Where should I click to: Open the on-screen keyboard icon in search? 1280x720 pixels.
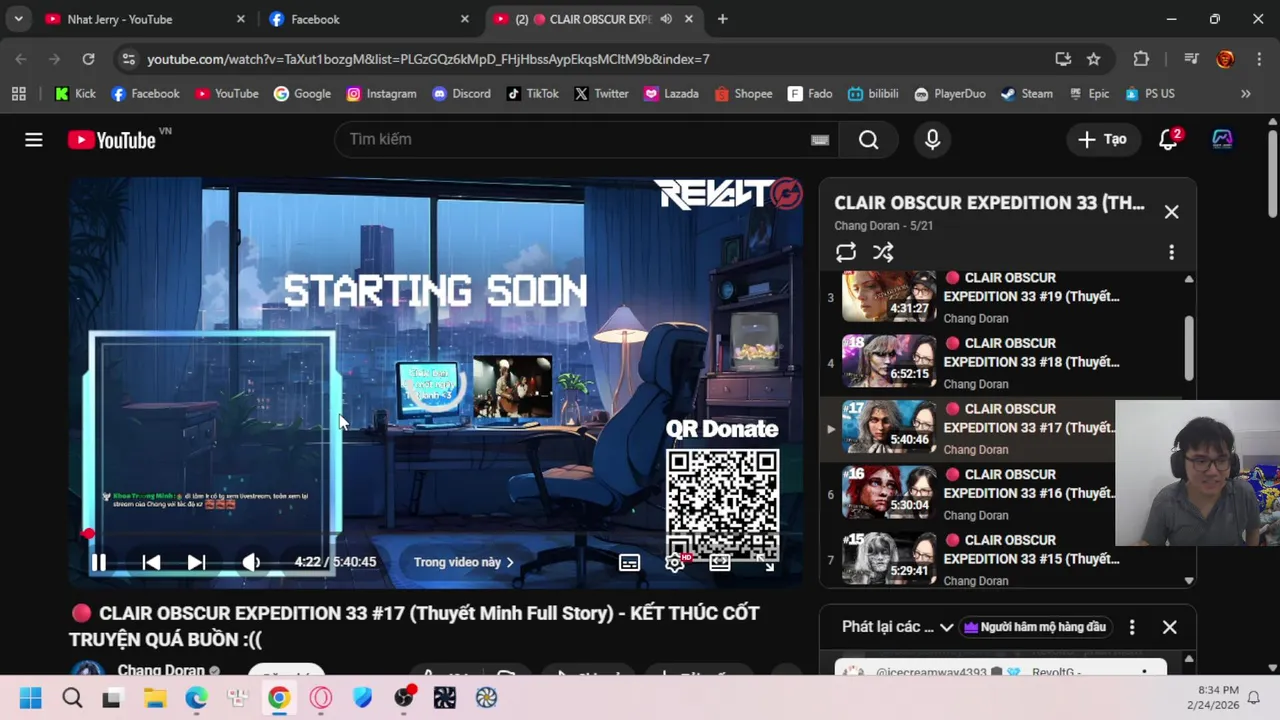click(x=820, y=140)
